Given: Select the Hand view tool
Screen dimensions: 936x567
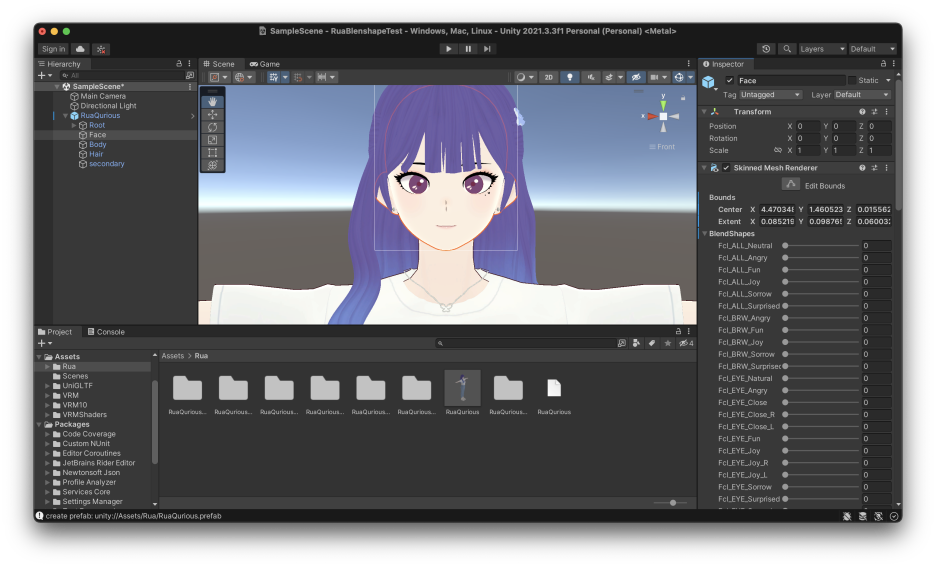Looking at the screenshot, I should coord(212,101).
